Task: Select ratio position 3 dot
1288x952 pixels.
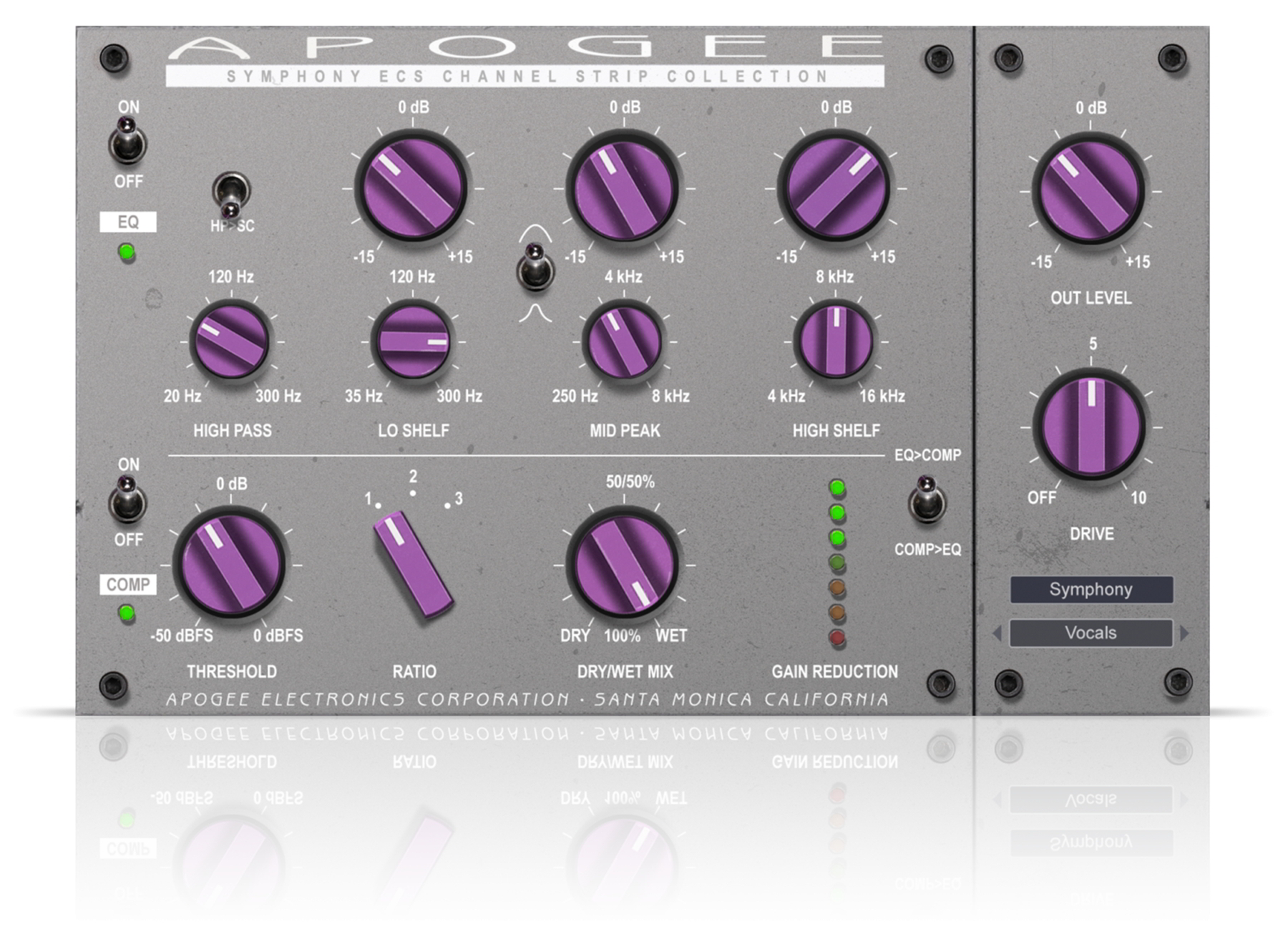Action: coord(447,505)
